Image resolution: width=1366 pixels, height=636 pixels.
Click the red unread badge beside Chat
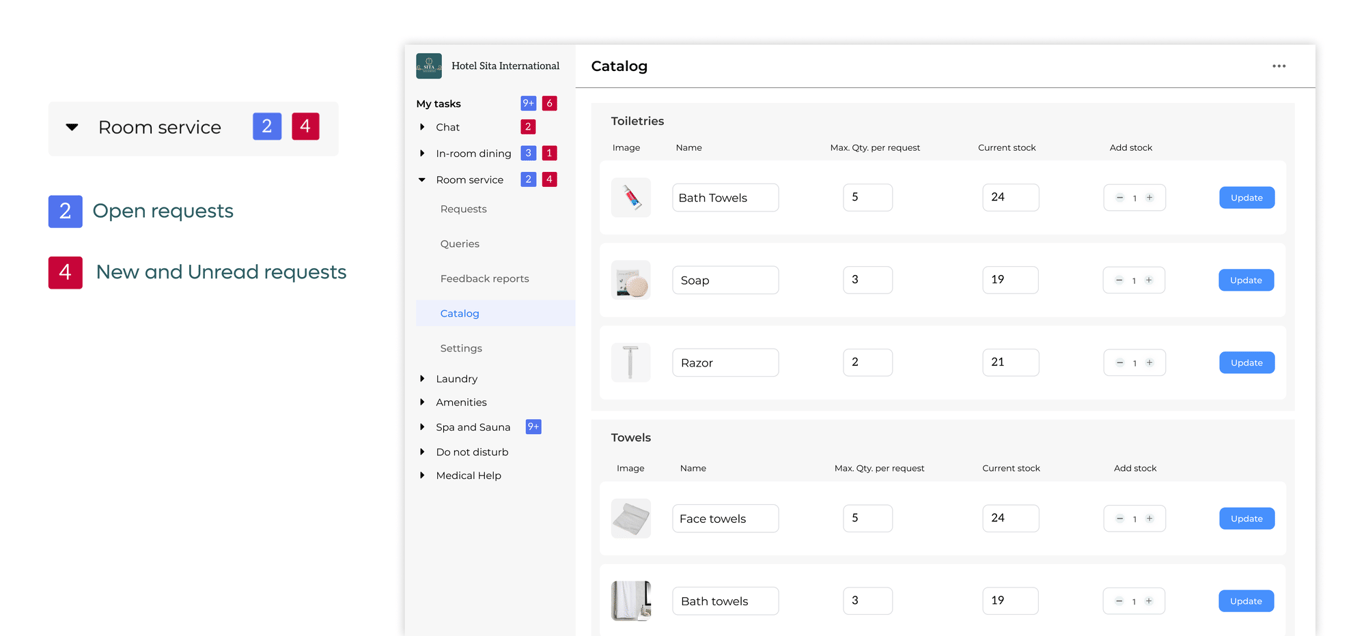pos(528,127)
